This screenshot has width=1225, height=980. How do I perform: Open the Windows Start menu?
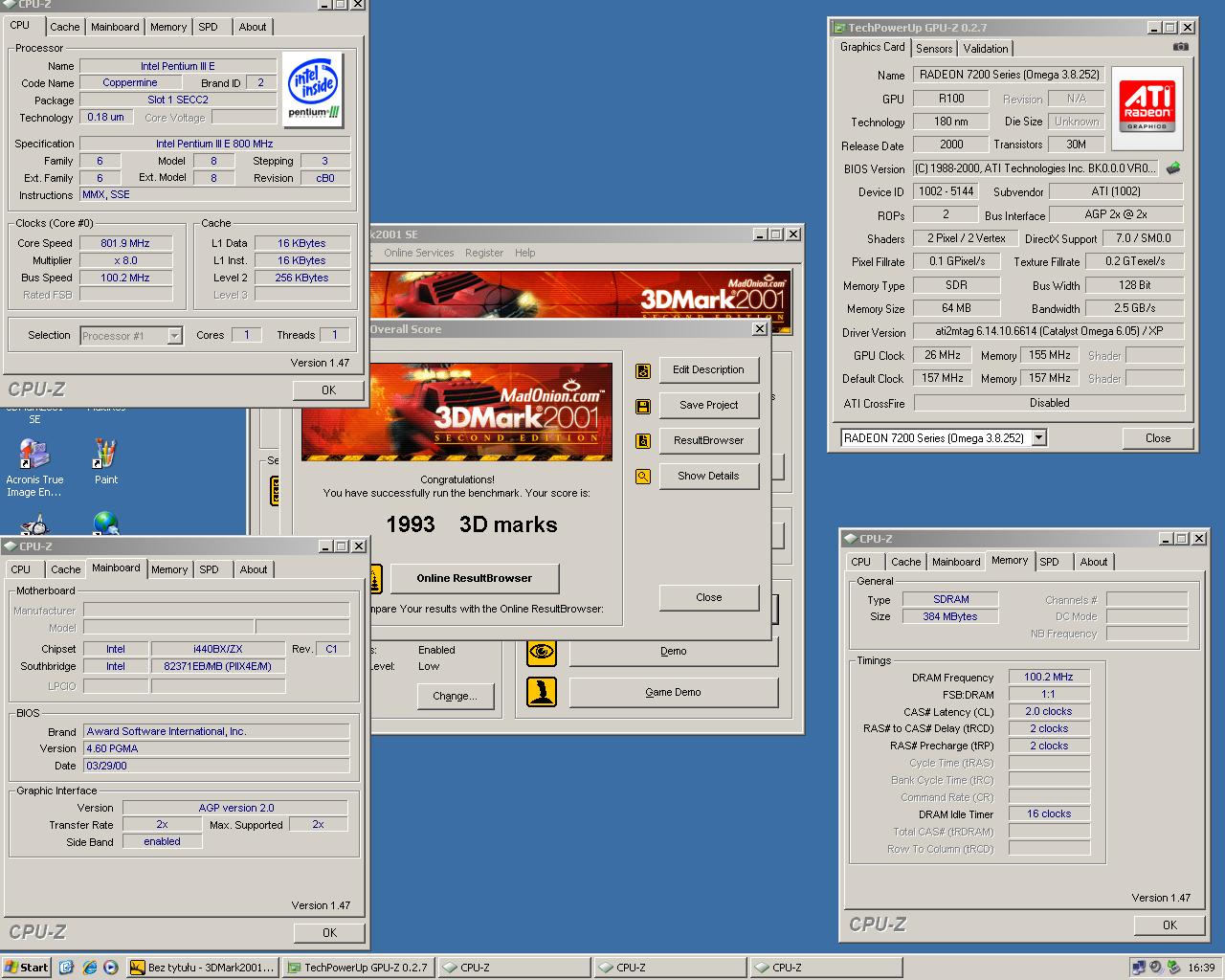[26, 968]
